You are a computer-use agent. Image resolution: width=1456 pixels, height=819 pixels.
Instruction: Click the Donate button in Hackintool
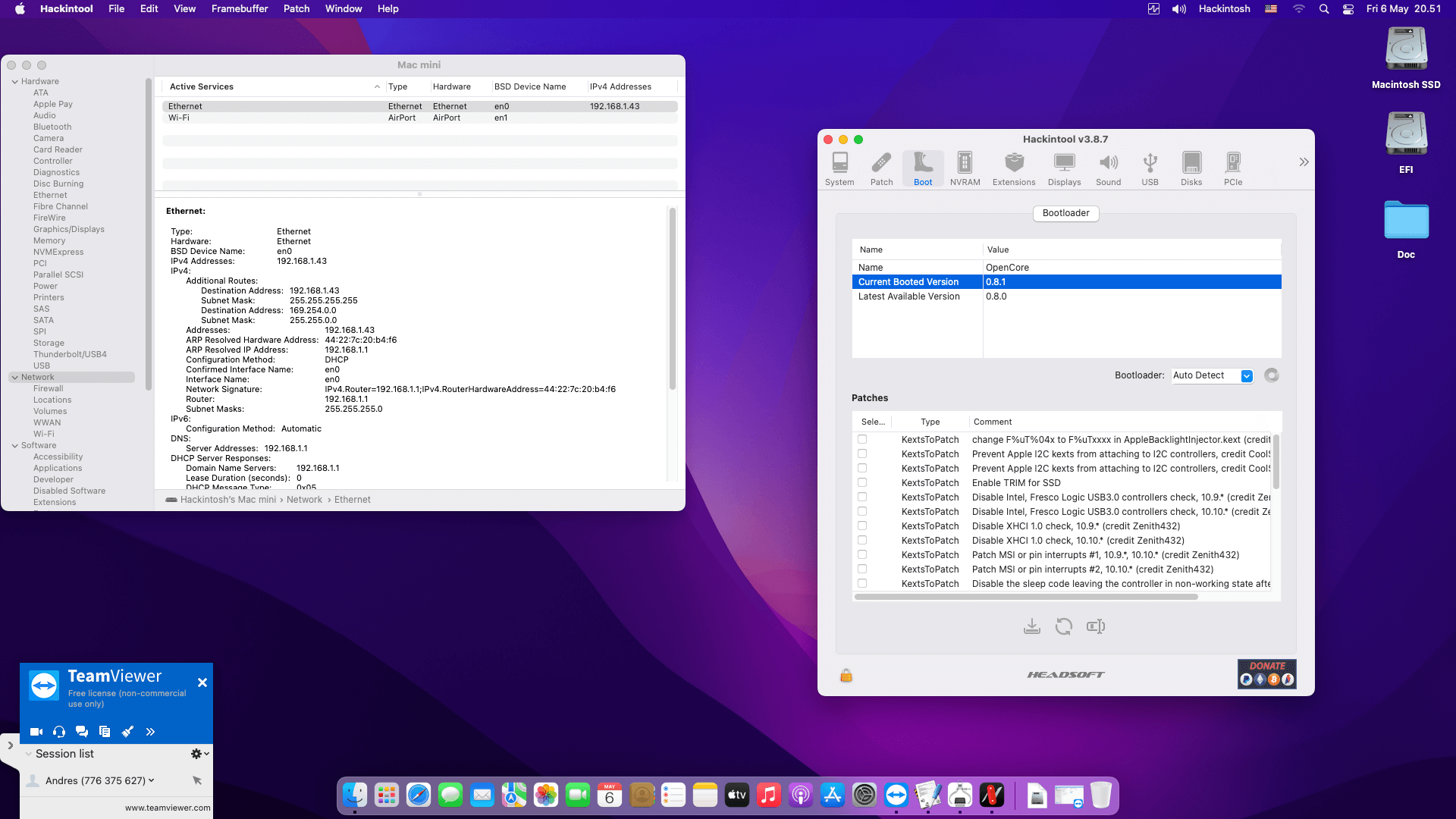[1266, 673]
